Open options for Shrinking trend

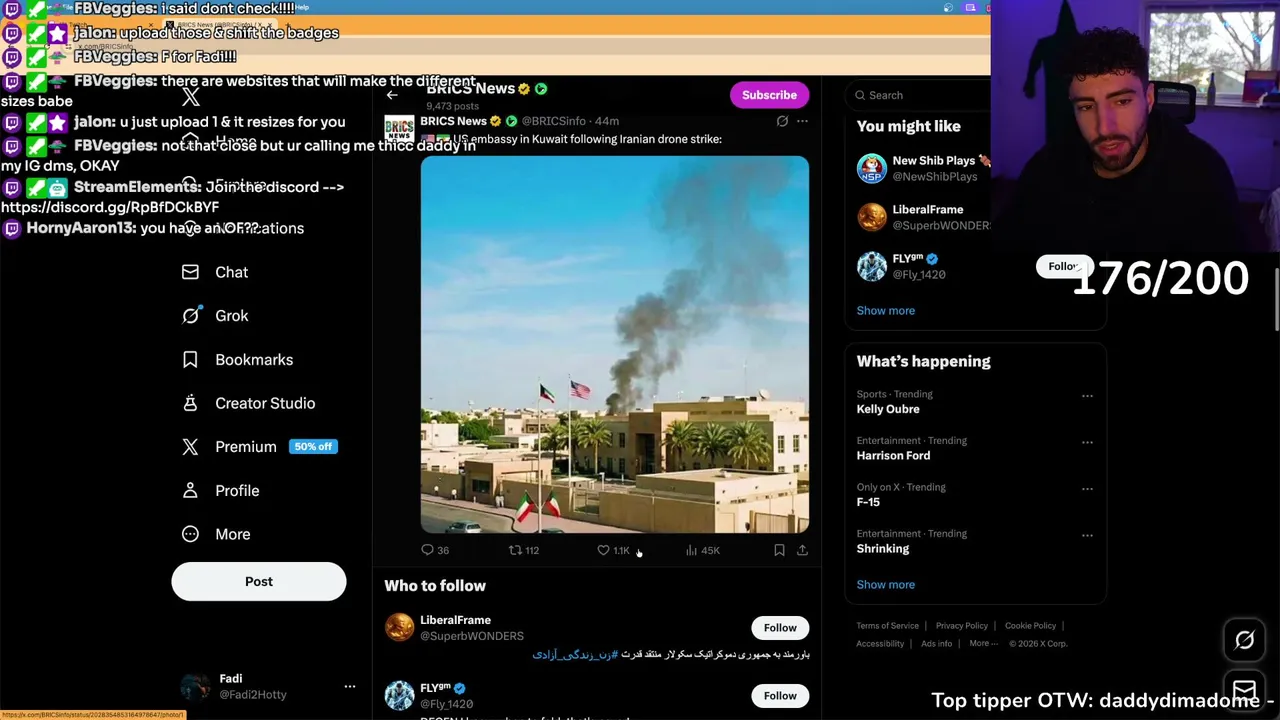[x=1087, y=535]
